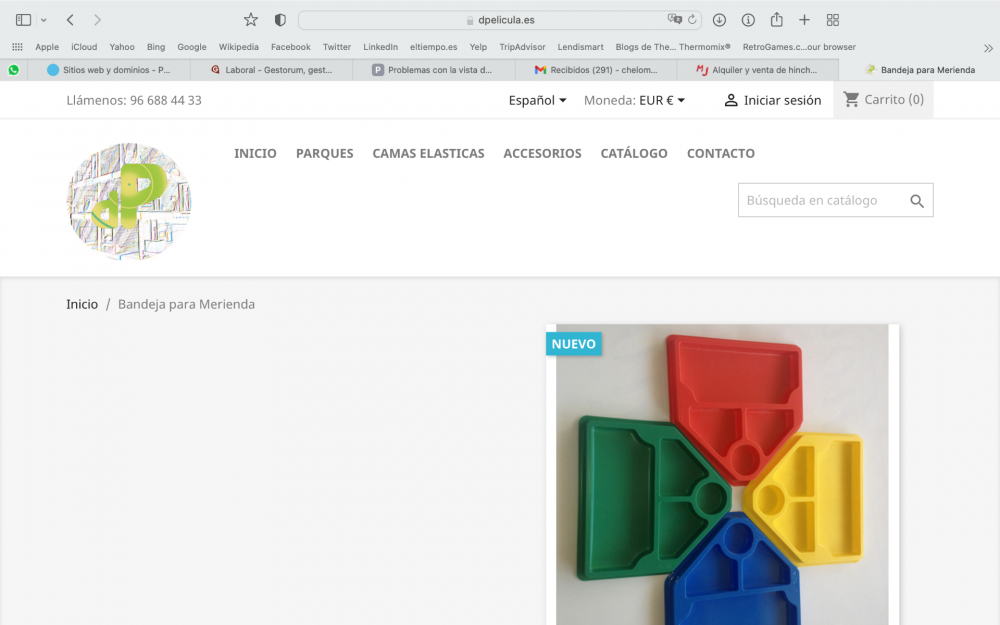Open the Twitter bookmark
This screenshot has width=1000, height=625.
337,47
